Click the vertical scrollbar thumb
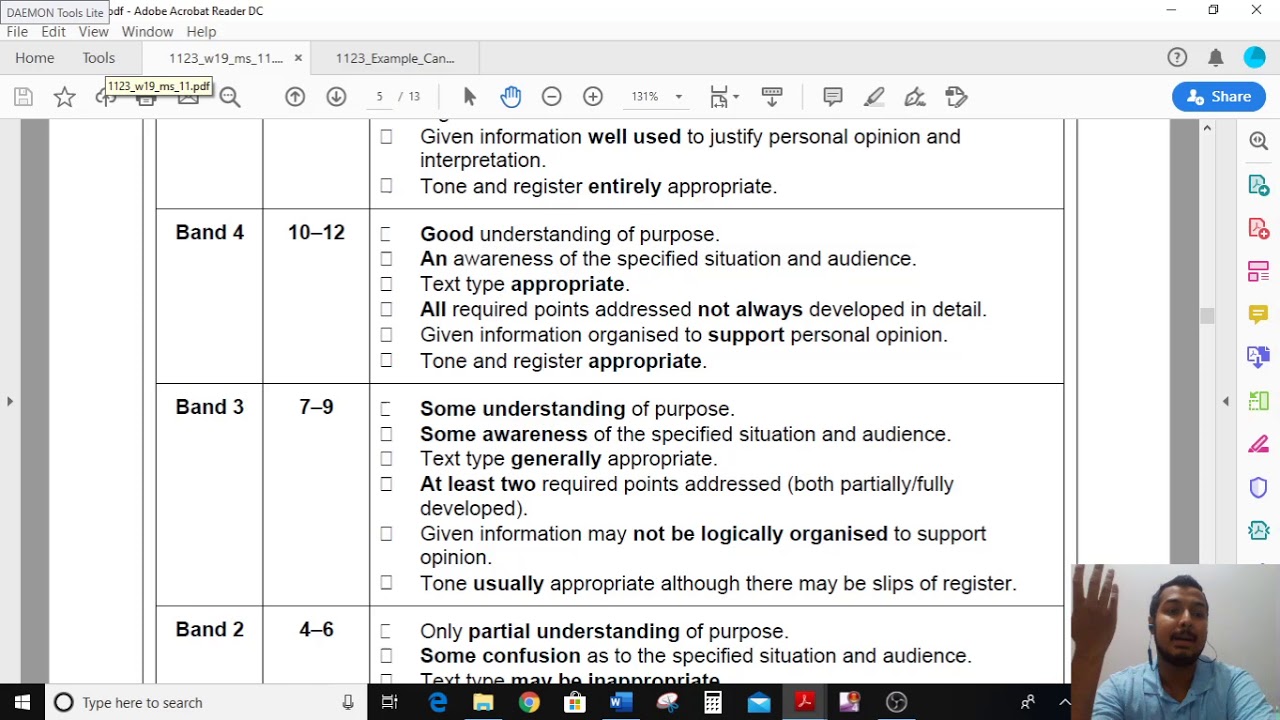This screenshot has width=1280, height=720. [1207, 316]
